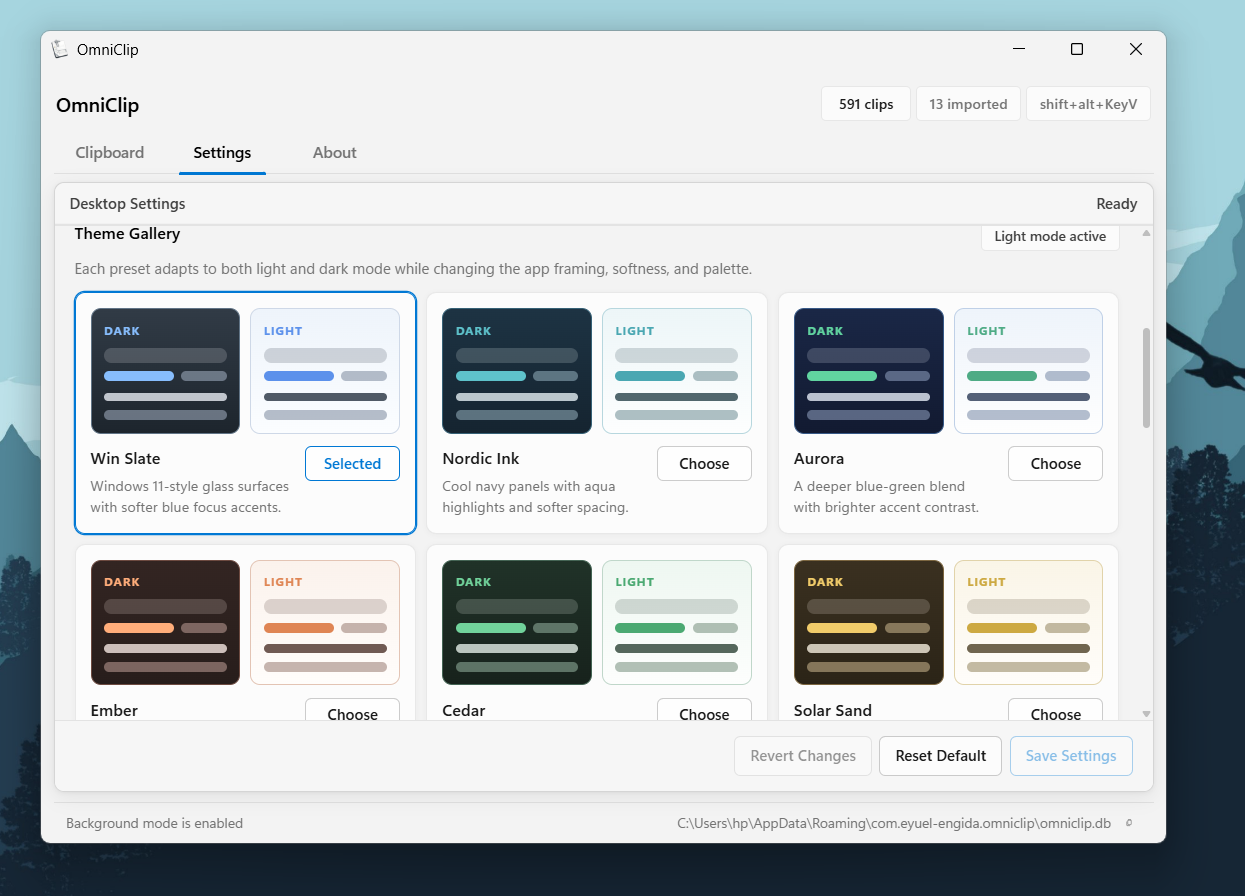The height and width of the screenshot is (896, 1245).
Task: Click the Theme Gallery vertical scrollbar thumb
Action: coord(1146,378)
